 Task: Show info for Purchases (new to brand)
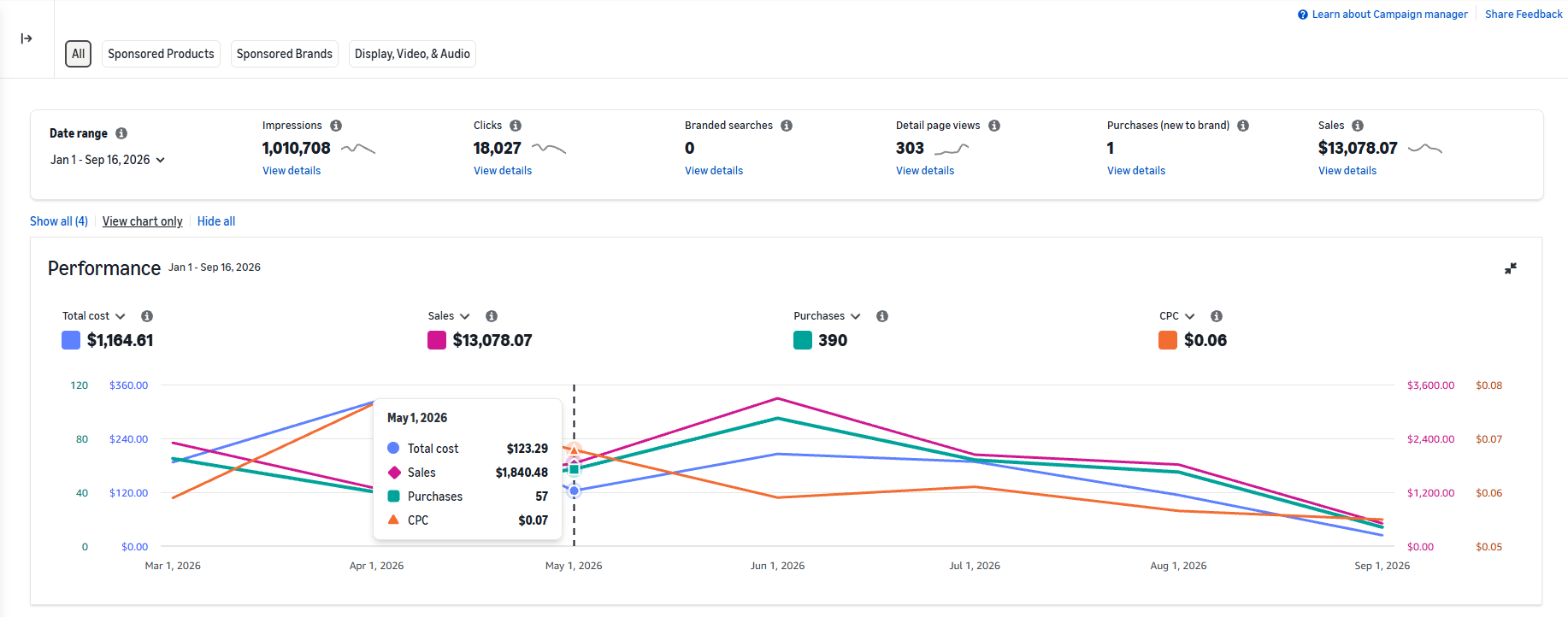pyautogui.click(x=1243, y=126)
